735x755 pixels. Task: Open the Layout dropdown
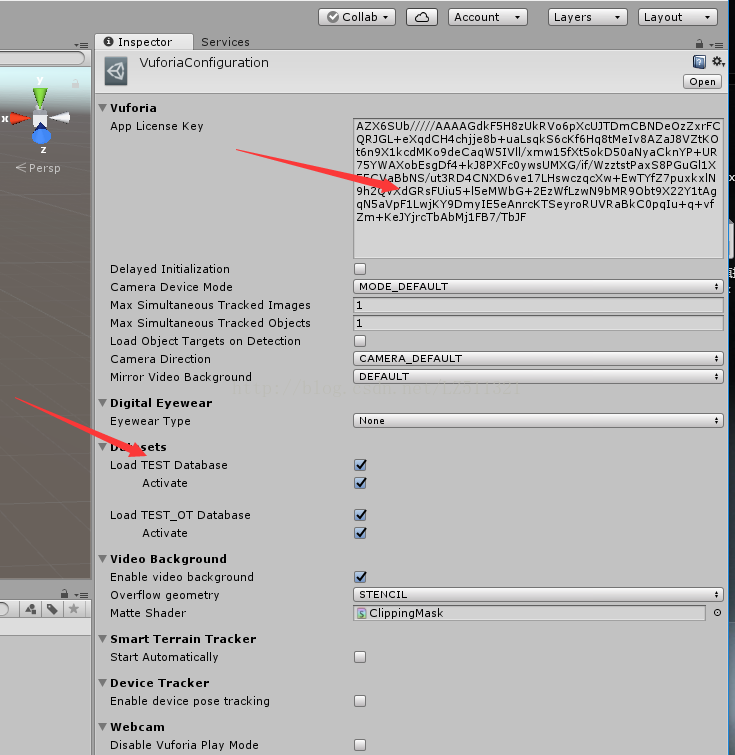tap(678, 17)
